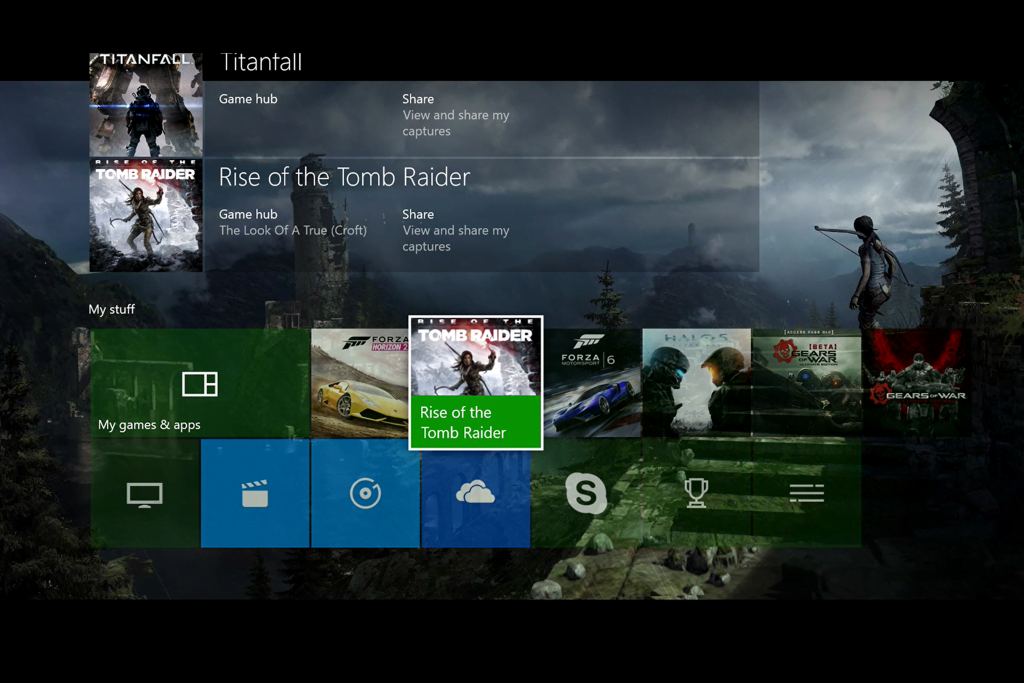
Task: Click the My games & apps window icon
Action: pyautogui.click(x=200, y=384)
